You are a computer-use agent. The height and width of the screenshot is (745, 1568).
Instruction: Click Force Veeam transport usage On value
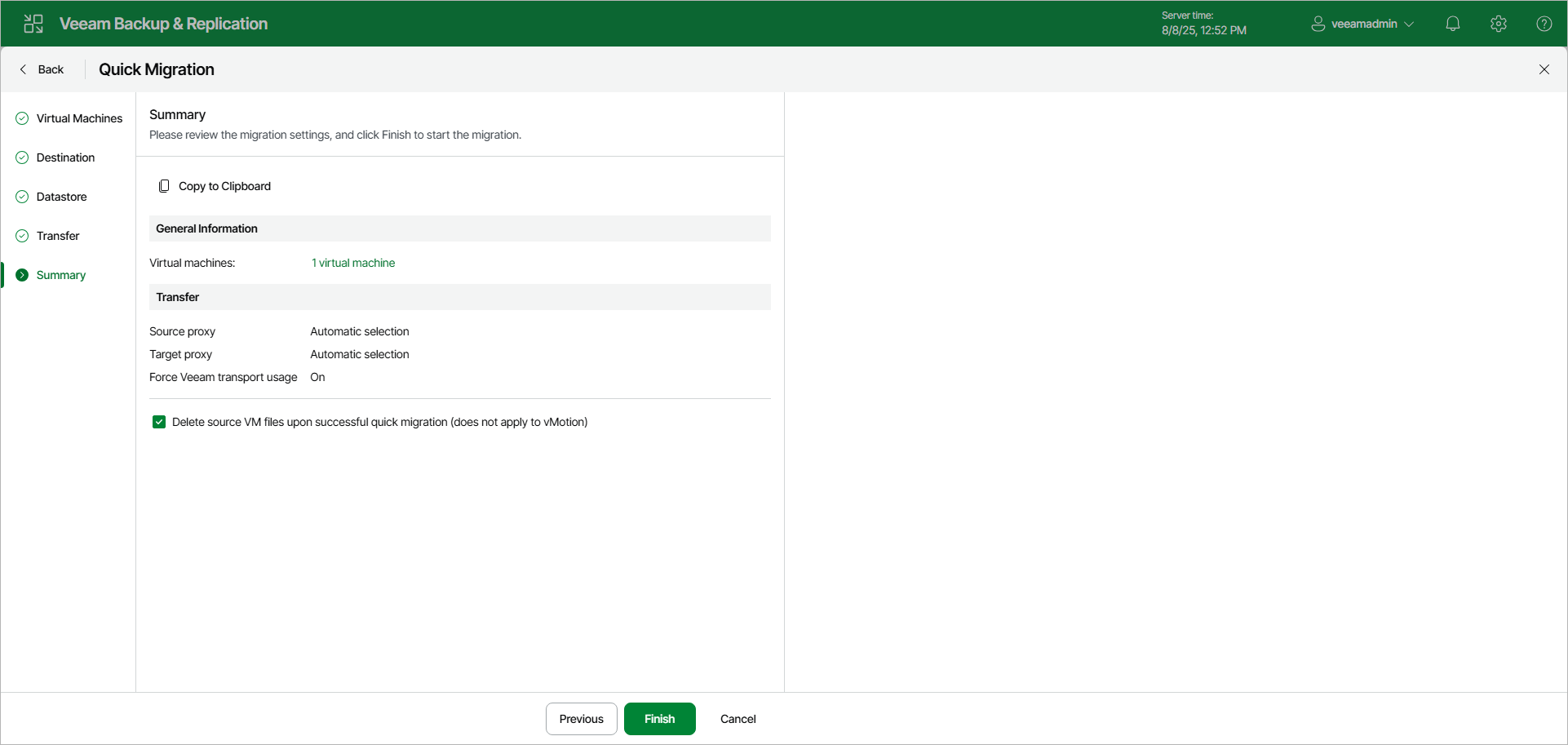tap(317, 377)
